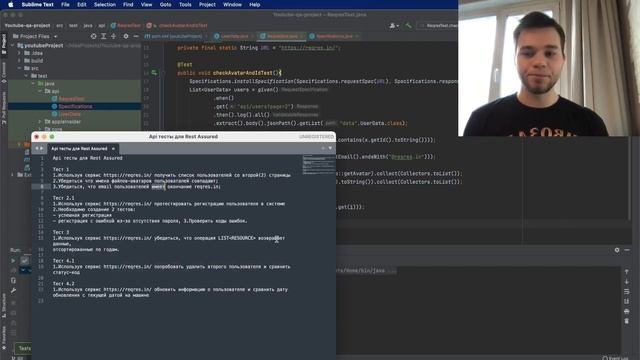
Task: Open the ReqresTest run configuration dropdown
Action: (438, 25)
